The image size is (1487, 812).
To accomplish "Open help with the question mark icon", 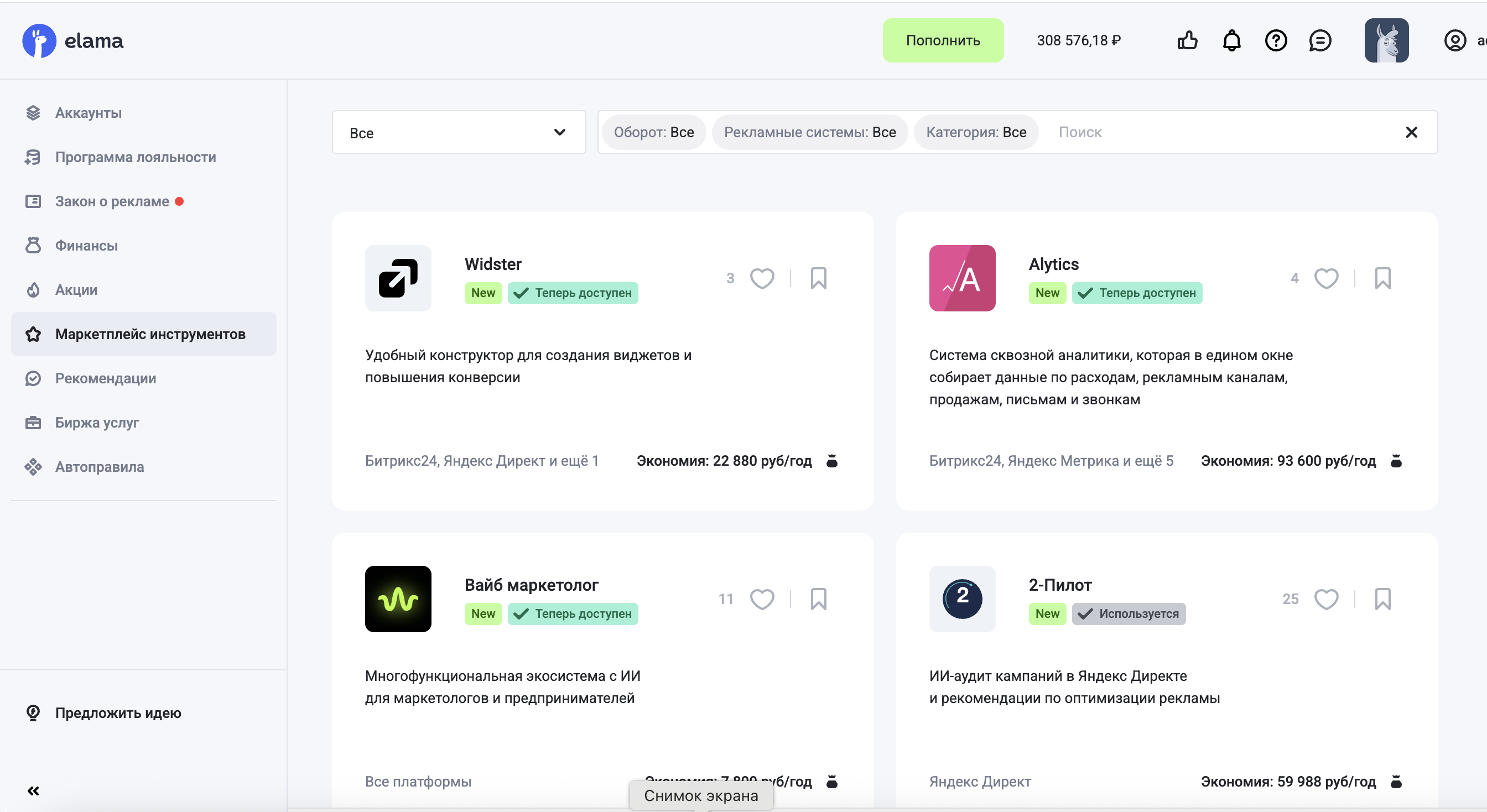I will (x=1276, y=40).
